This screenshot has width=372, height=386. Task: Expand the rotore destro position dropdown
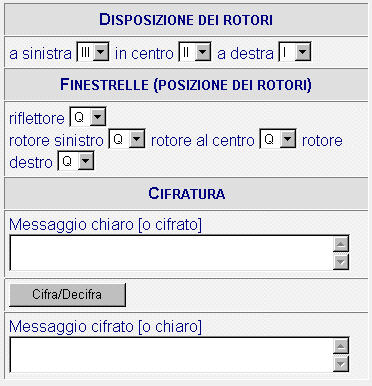coord(86,161)
